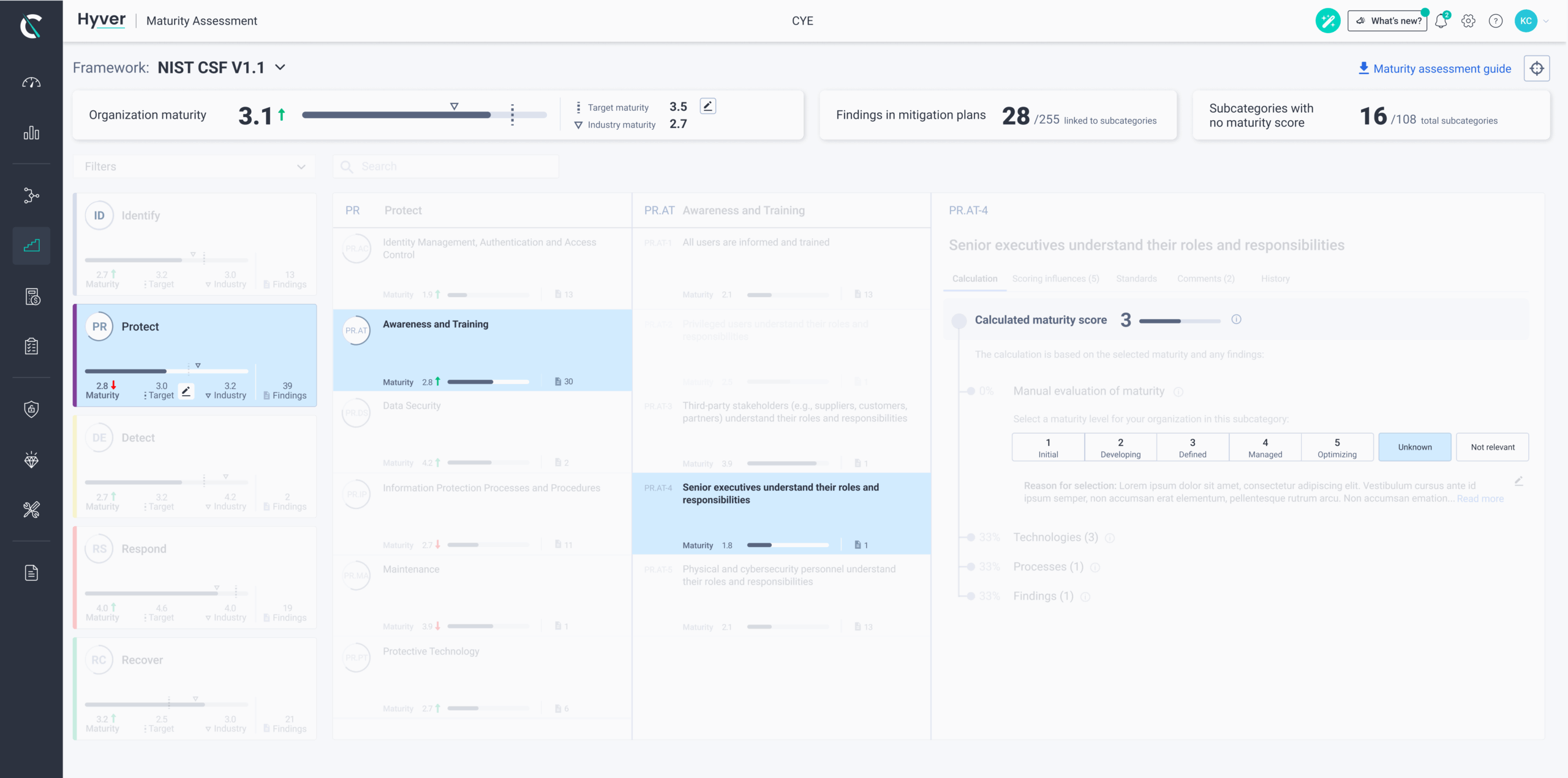Screen dimensions: 1568x778
Task: Open the attack graph nodes icon in the sidebar
Action: (x=31, y=195)
